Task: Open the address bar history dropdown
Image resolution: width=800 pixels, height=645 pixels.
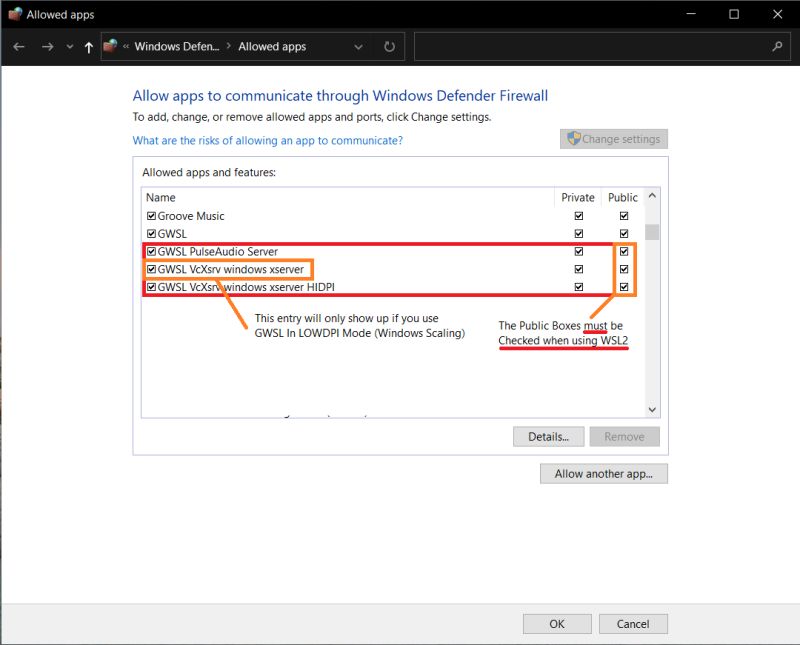Action: pos(358,47)
